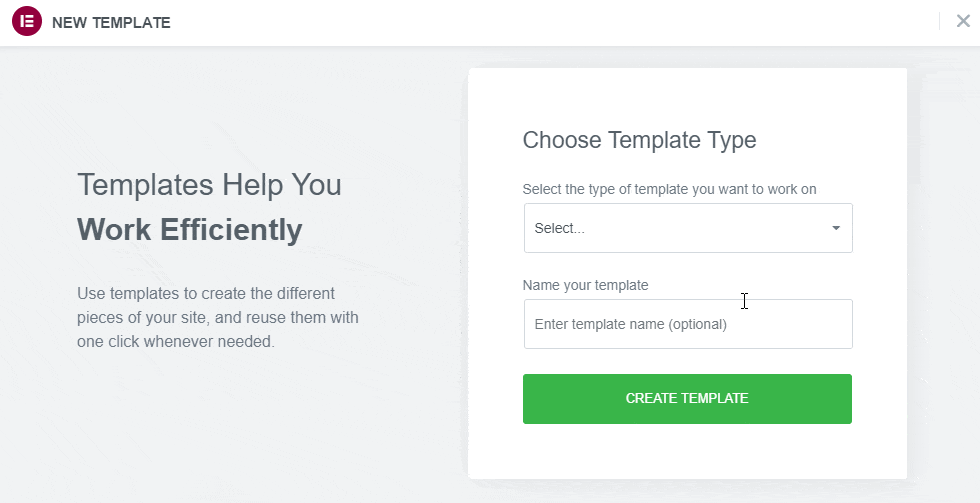Click the "Templates Help You" heading
The width and height of the screenshot is (980, 503).
[x=209, y=185]
